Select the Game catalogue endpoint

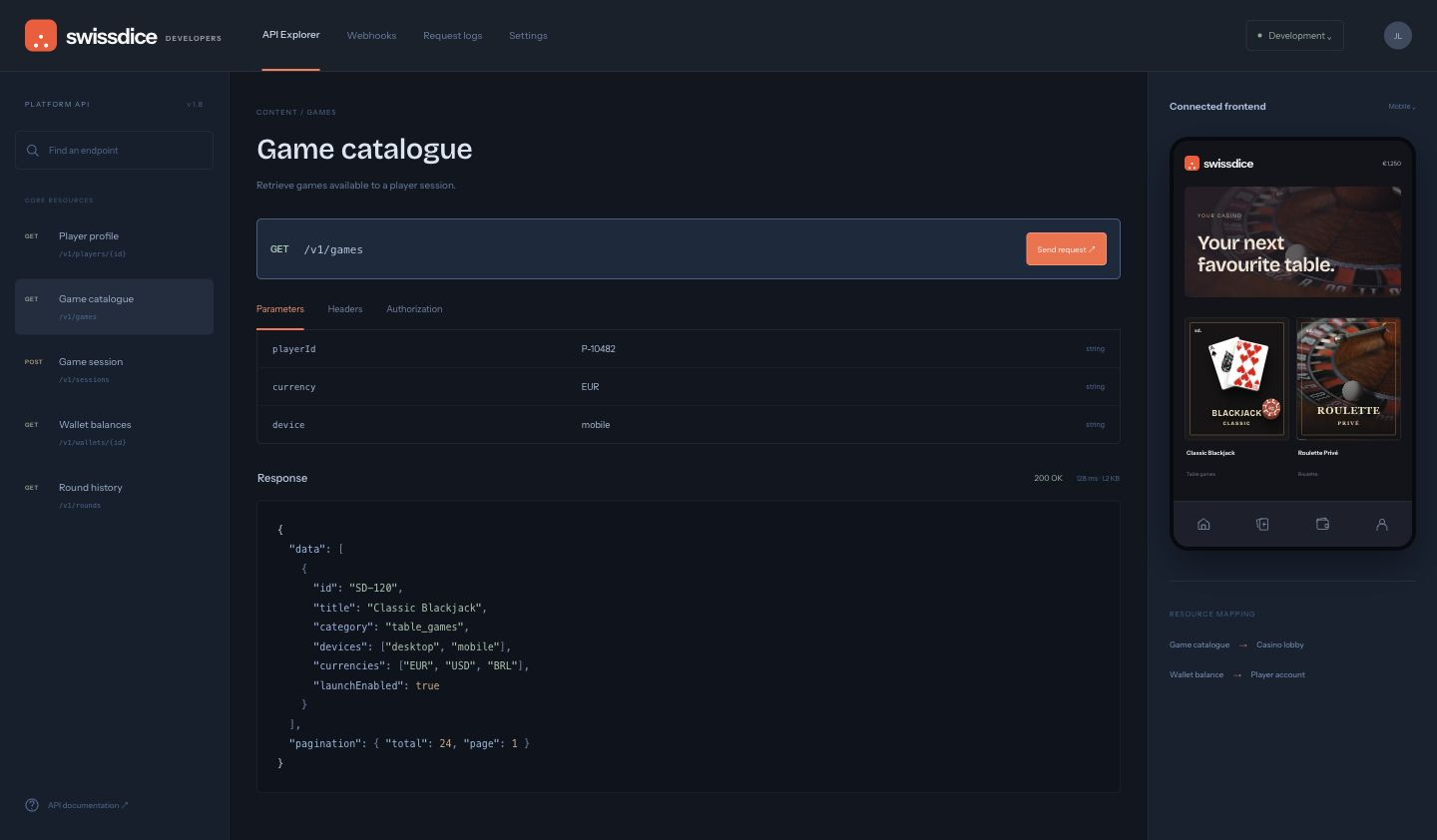[x=114, y=306]
